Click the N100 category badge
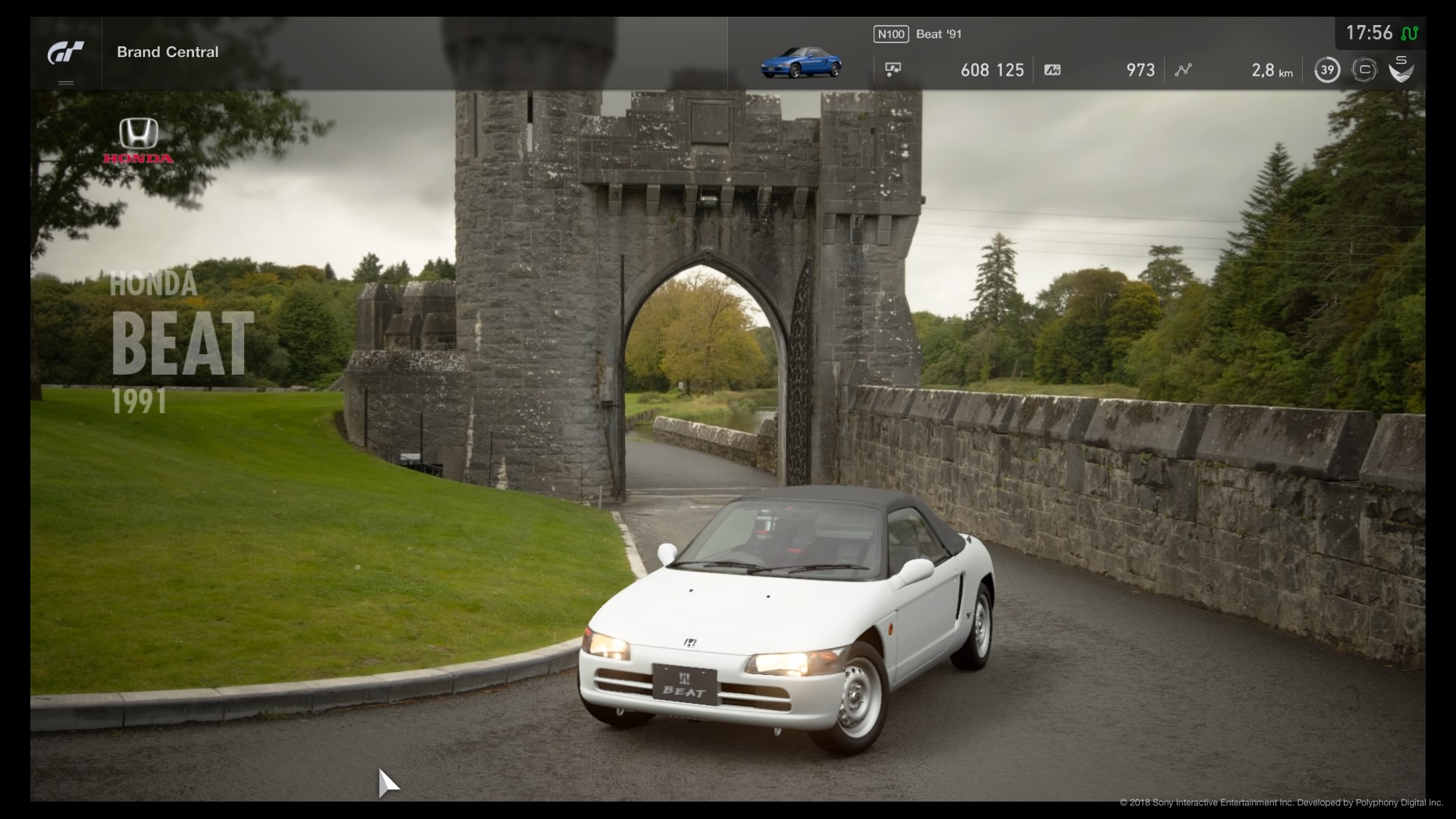The width and height of the screenshot is (1456, 819). [890, 34]
